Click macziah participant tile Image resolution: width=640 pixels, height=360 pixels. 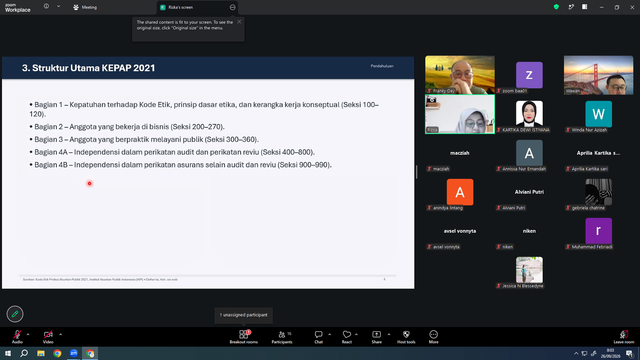460,153
